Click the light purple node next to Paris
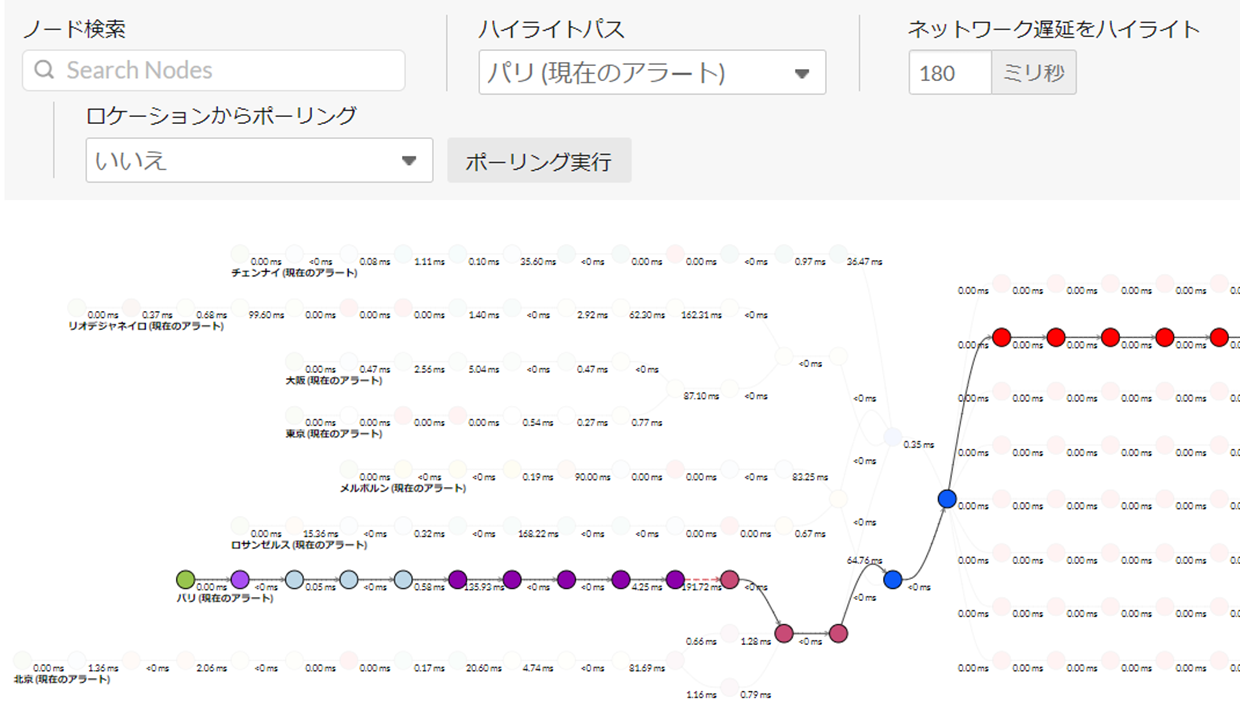Viewport: 1240px width, 710px height. click(x=240, y=579)
